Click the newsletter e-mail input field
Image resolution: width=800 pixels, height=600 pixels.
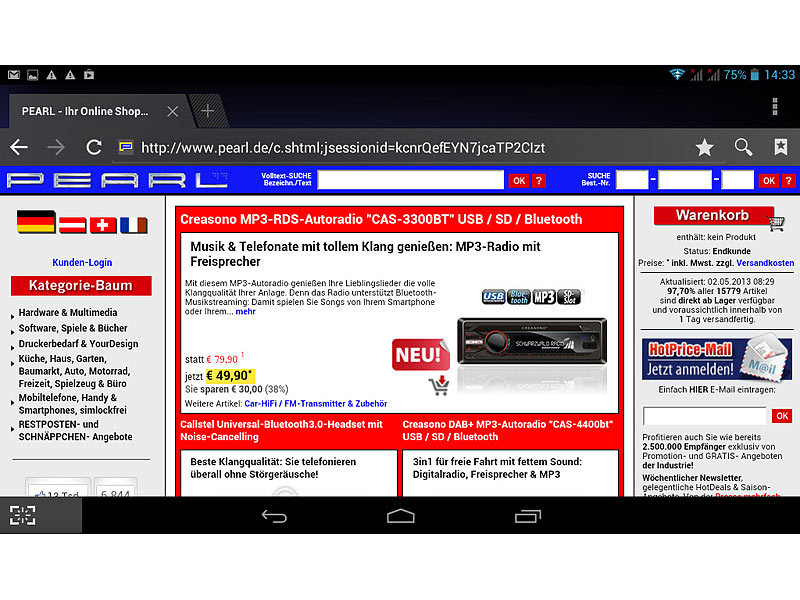click(705, 416)
